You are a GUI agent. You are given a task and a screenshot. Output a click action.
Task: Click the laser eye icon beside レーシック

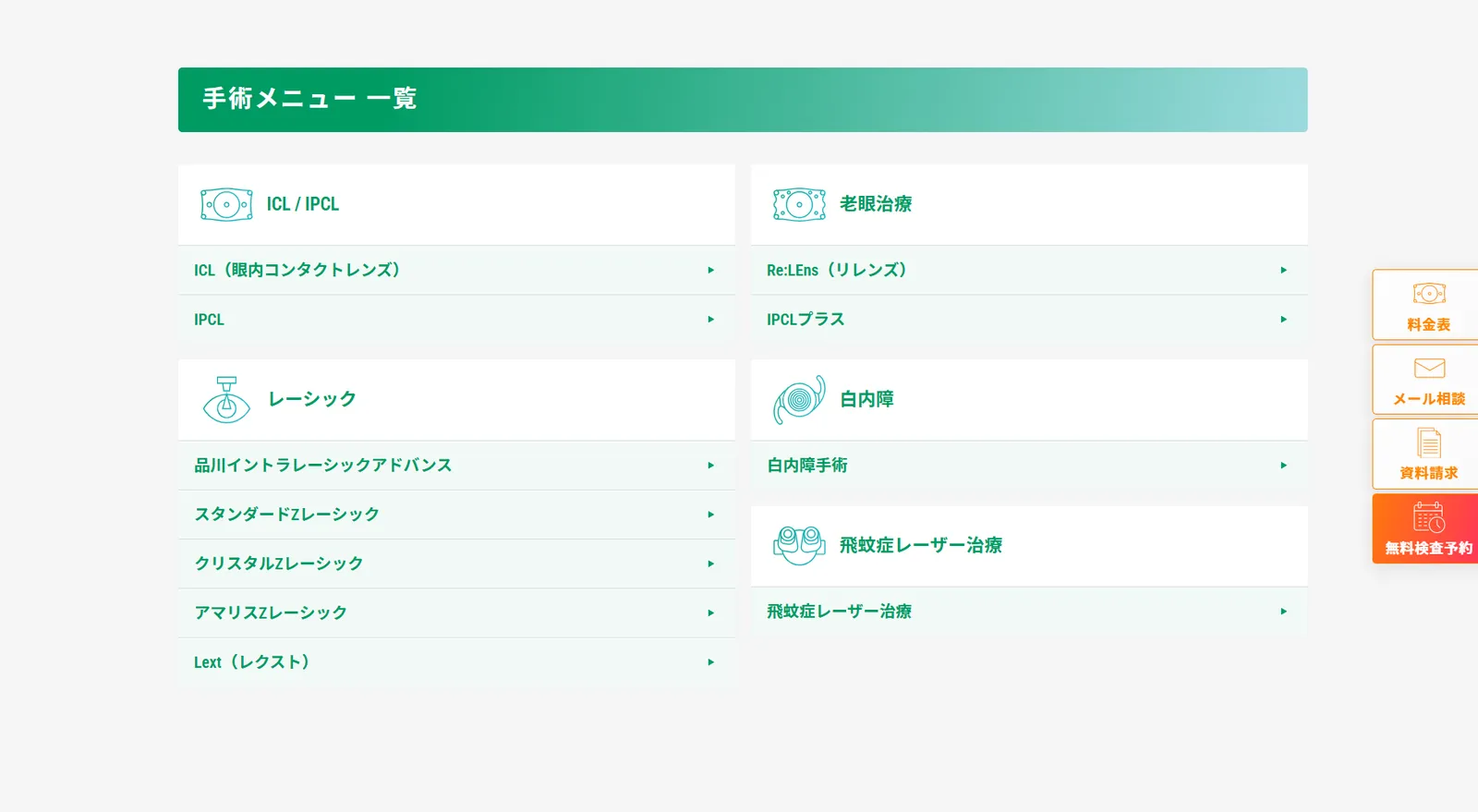(x=226, y=400)
